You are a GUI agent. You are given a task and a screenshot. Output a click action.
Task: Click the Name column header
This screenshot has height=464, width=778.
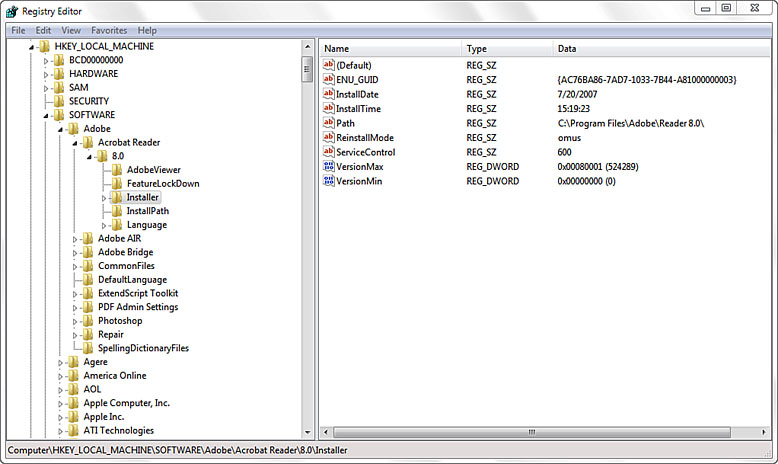(x=391, y=49)
